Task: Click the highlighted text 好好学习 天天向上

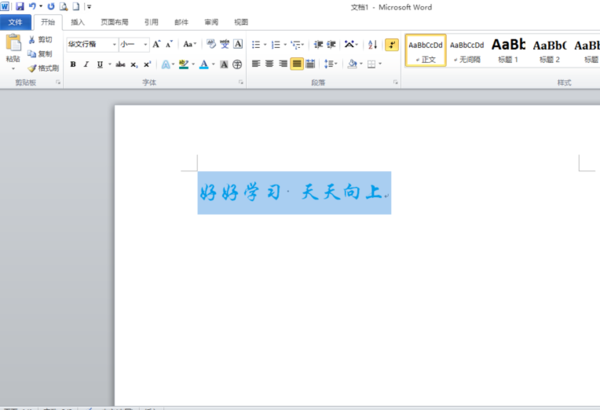Action: (x=293, y=192)
